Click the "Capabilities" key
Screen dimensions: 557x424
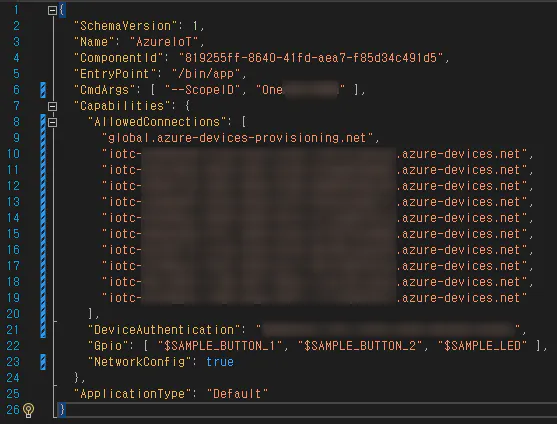pyautogui.click(x=122, y=106)
